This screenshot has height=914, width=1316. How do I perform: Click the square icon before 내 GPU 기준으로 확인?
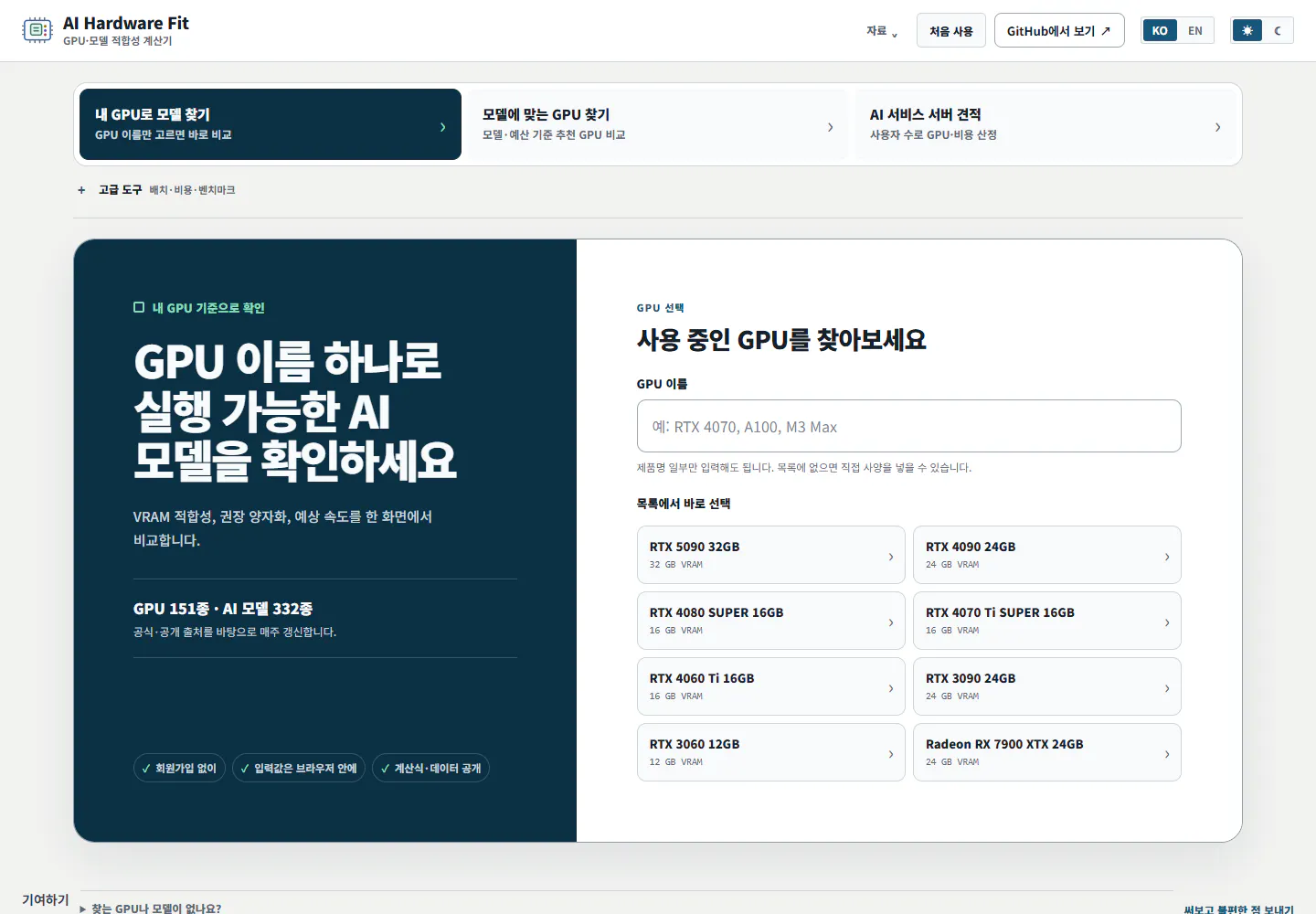pyautogui.click(x=139, y=307)
